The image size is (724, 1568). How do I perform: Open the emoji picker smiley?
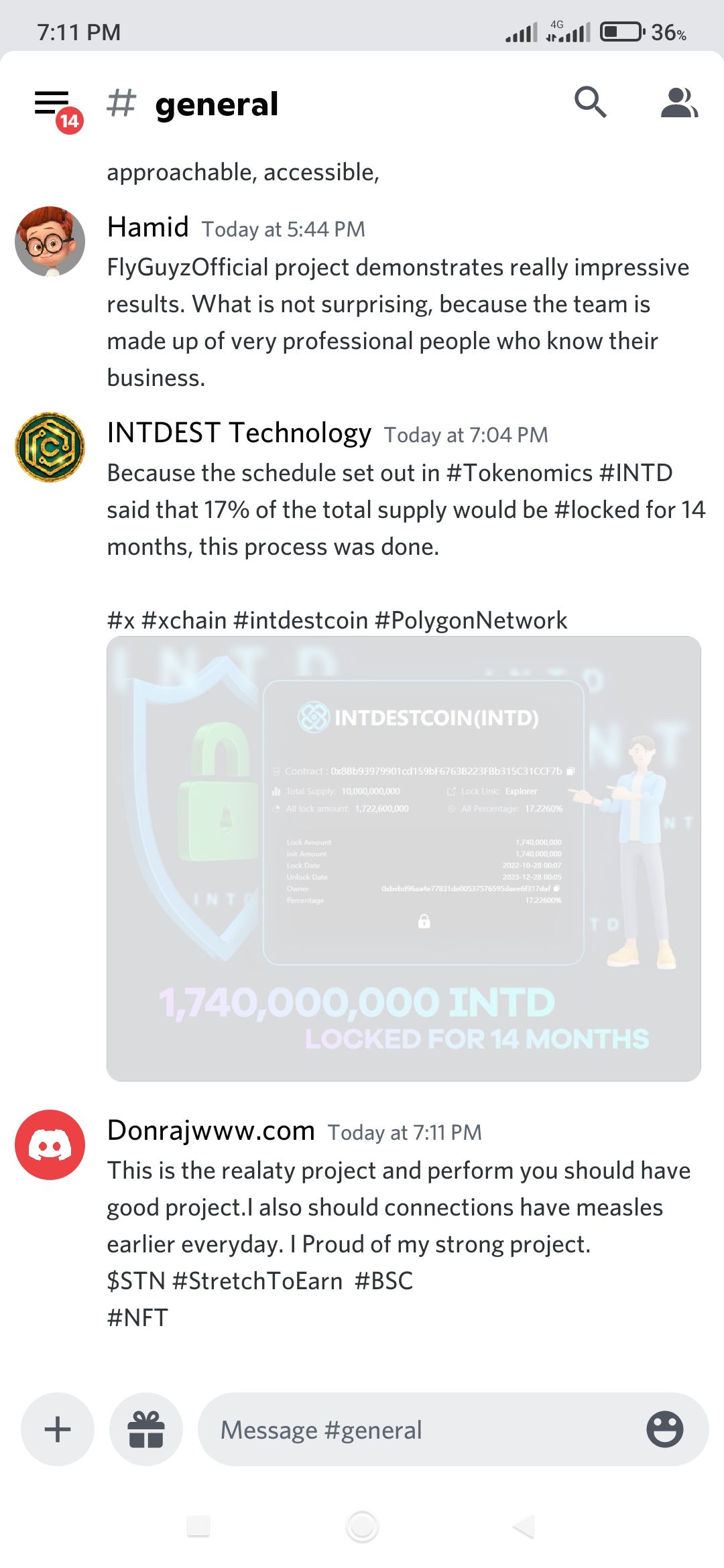664,1429
